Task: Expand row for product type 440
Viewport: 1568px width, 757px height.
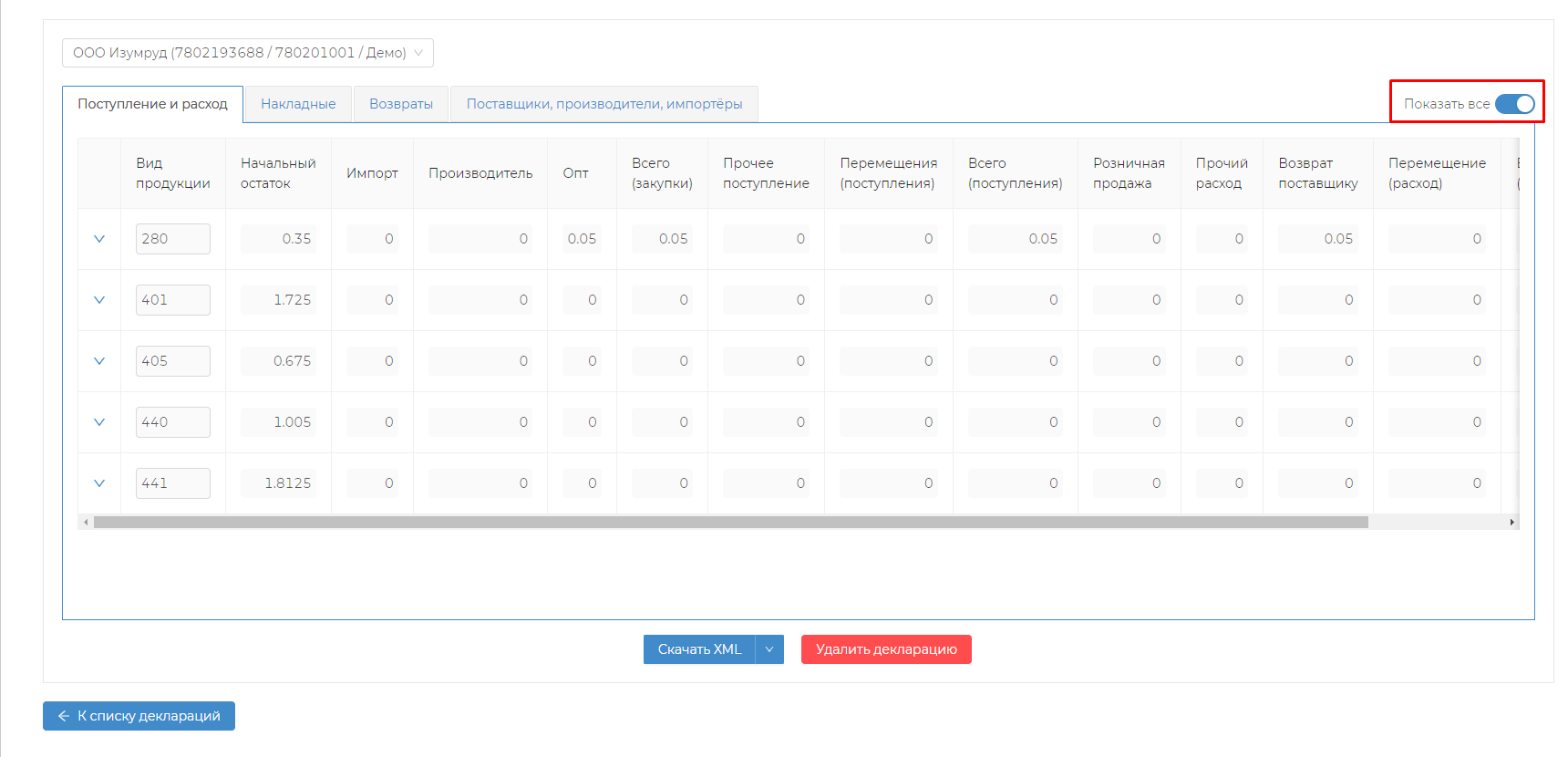Action: tap(99, 422)
